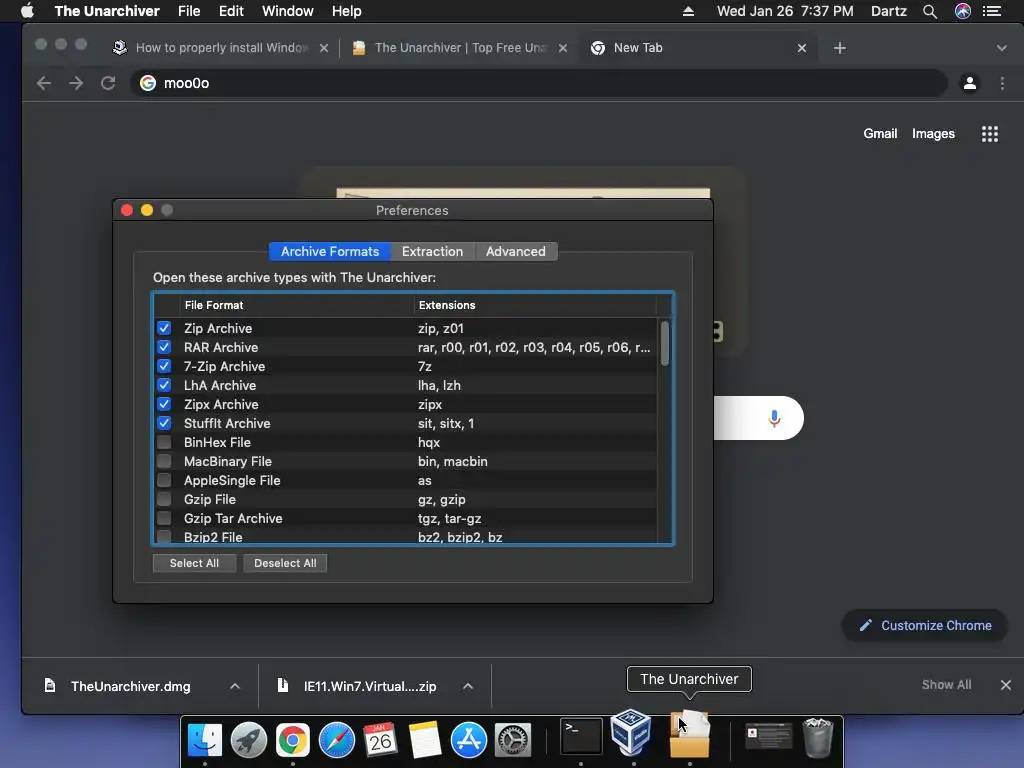Sort by Extensions column header
The image size is (1024, 768).
pyautogui.click(x=536, y=305)
